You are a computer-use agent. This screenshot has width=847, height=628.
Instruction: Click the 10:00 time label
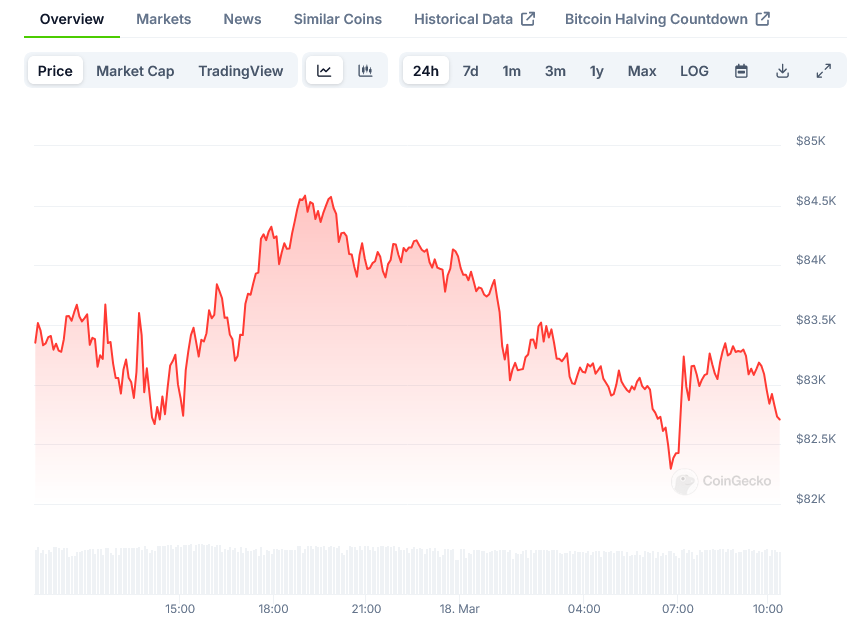(768, 609)
